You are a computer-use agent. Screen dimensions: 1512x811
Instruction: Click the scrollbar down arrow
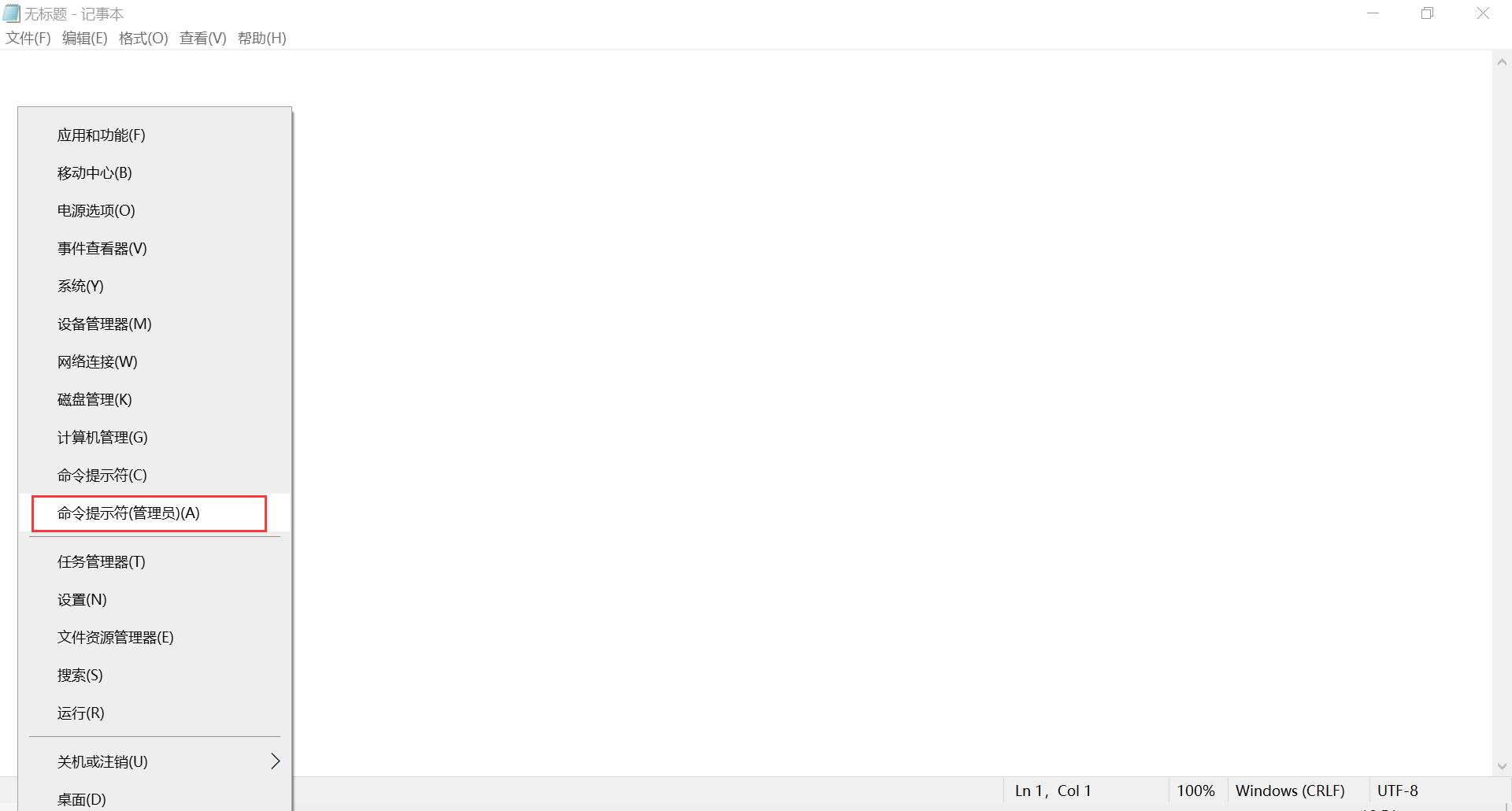coord(1502,766)
